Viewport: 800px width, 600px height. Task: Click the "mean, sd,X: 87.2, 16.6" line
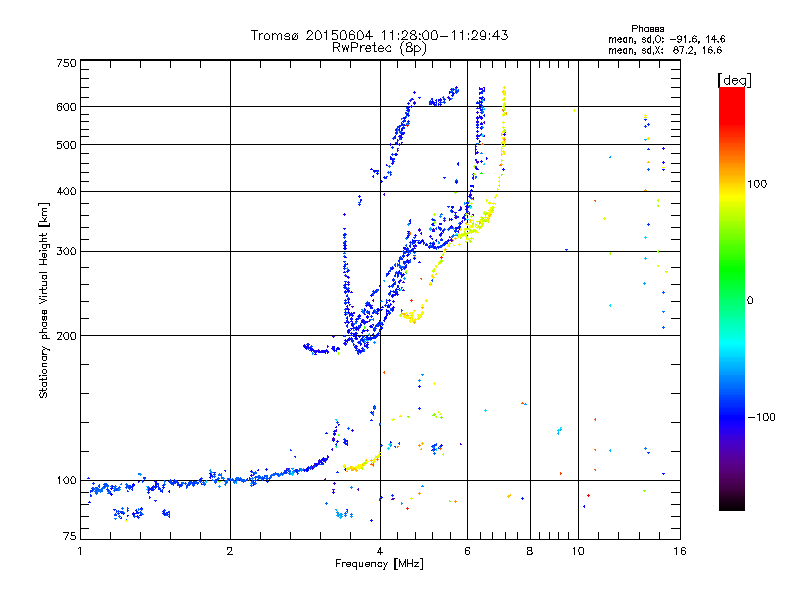coord(665,50)
